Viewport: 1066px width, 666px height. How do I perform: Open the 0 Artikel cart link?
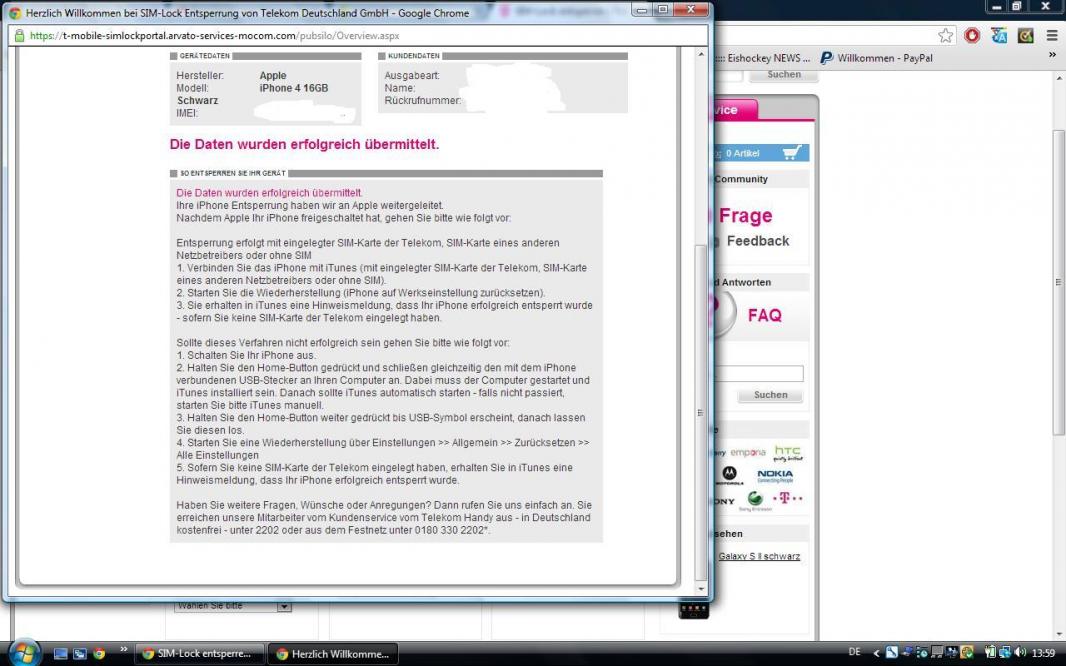742,154
